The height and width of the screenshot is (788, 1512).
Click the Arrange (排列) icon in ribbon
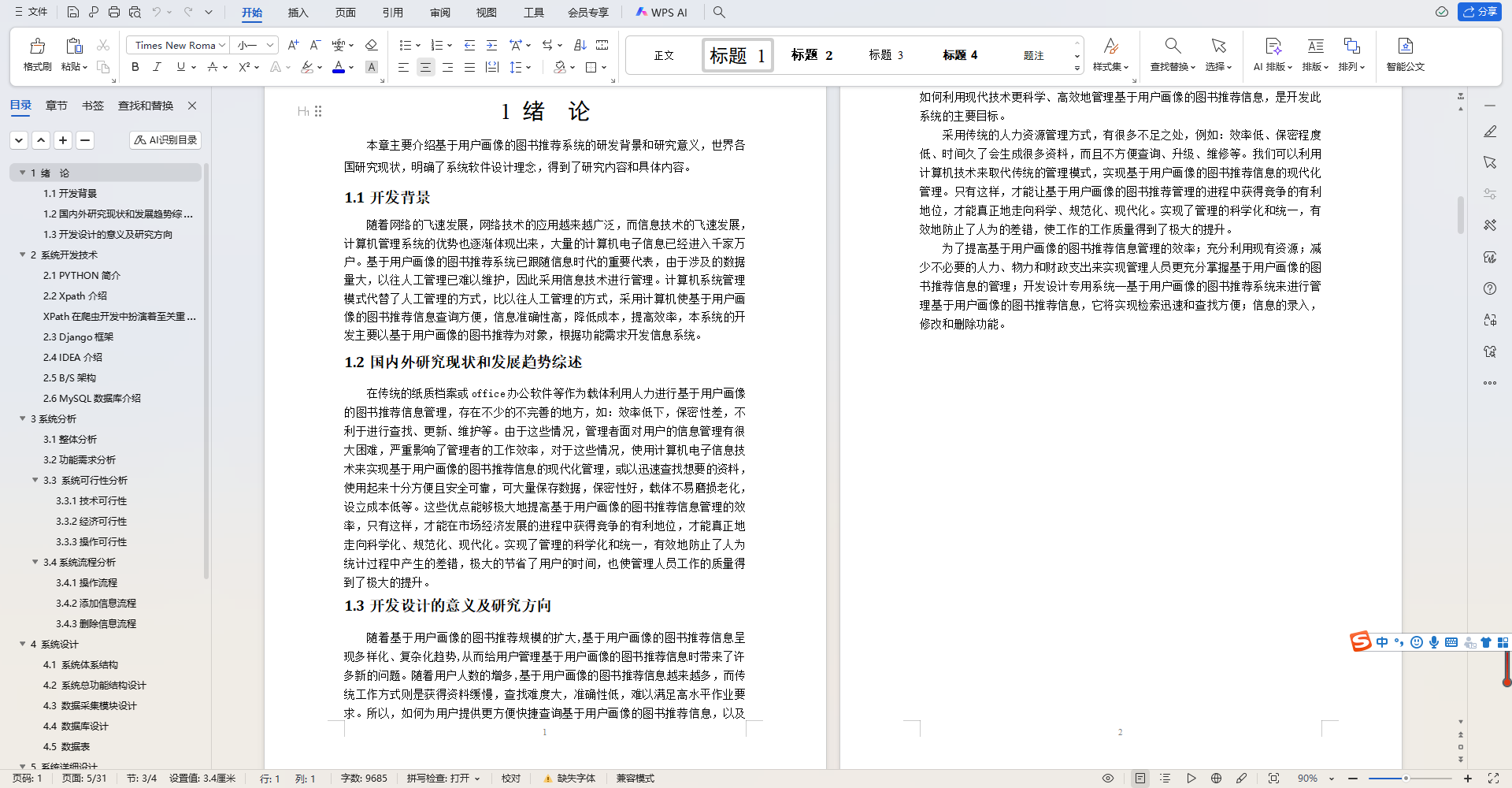tap(1351, 46)
